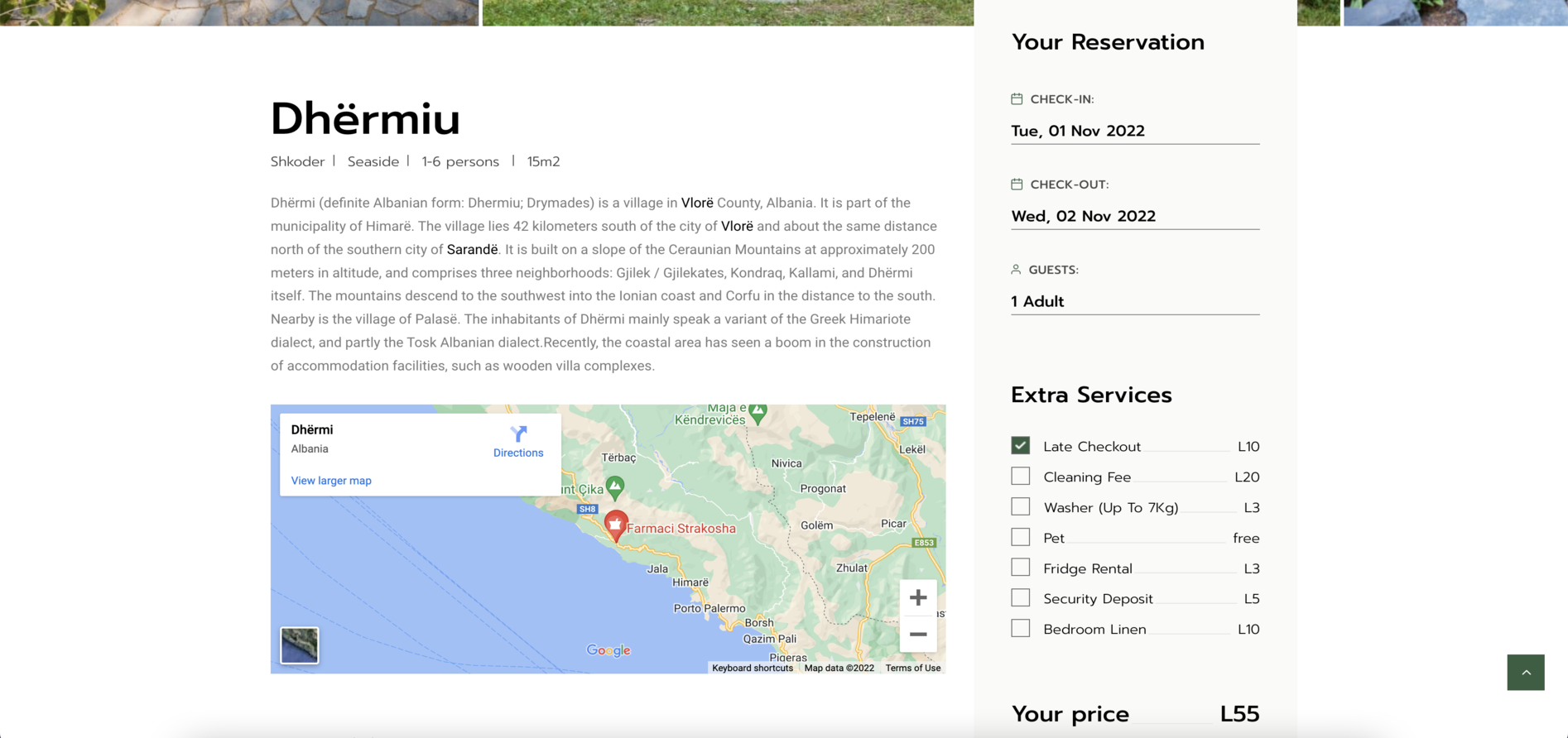Viewport: 1568px width, 738px height.
Task: Click 'Map data ©2022' attribution text
Action: [x=839, y=668]
